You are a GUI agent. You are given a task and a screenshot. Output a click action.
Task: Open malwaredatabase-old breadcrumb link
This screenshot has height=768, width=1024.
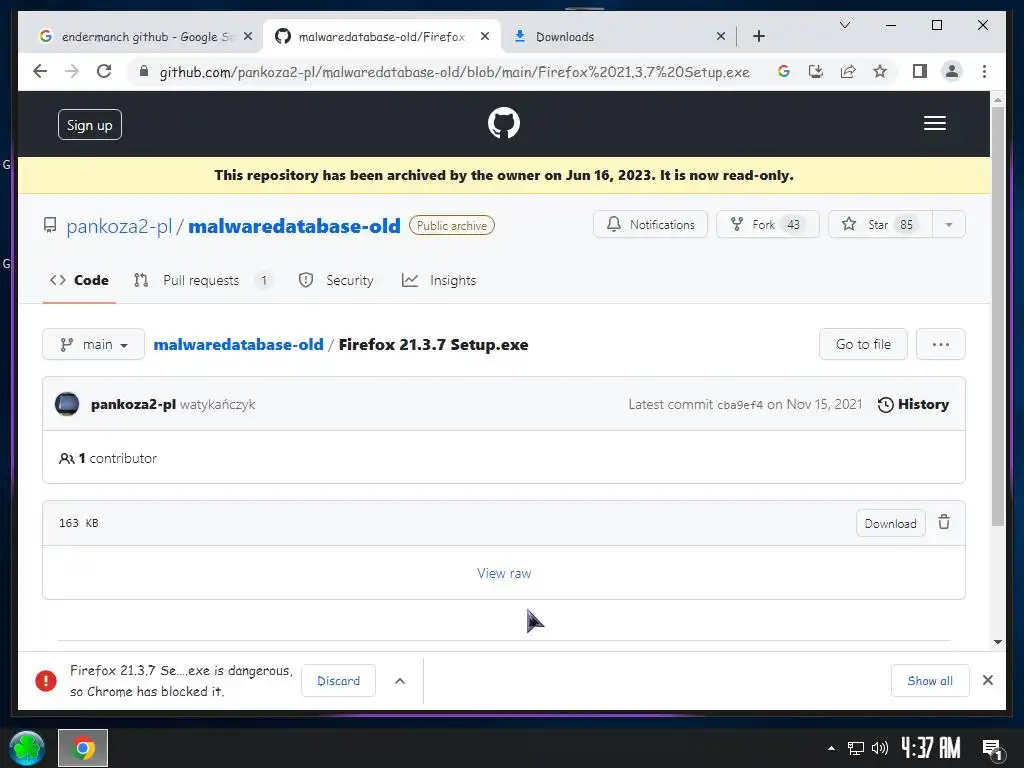[238, 344]
